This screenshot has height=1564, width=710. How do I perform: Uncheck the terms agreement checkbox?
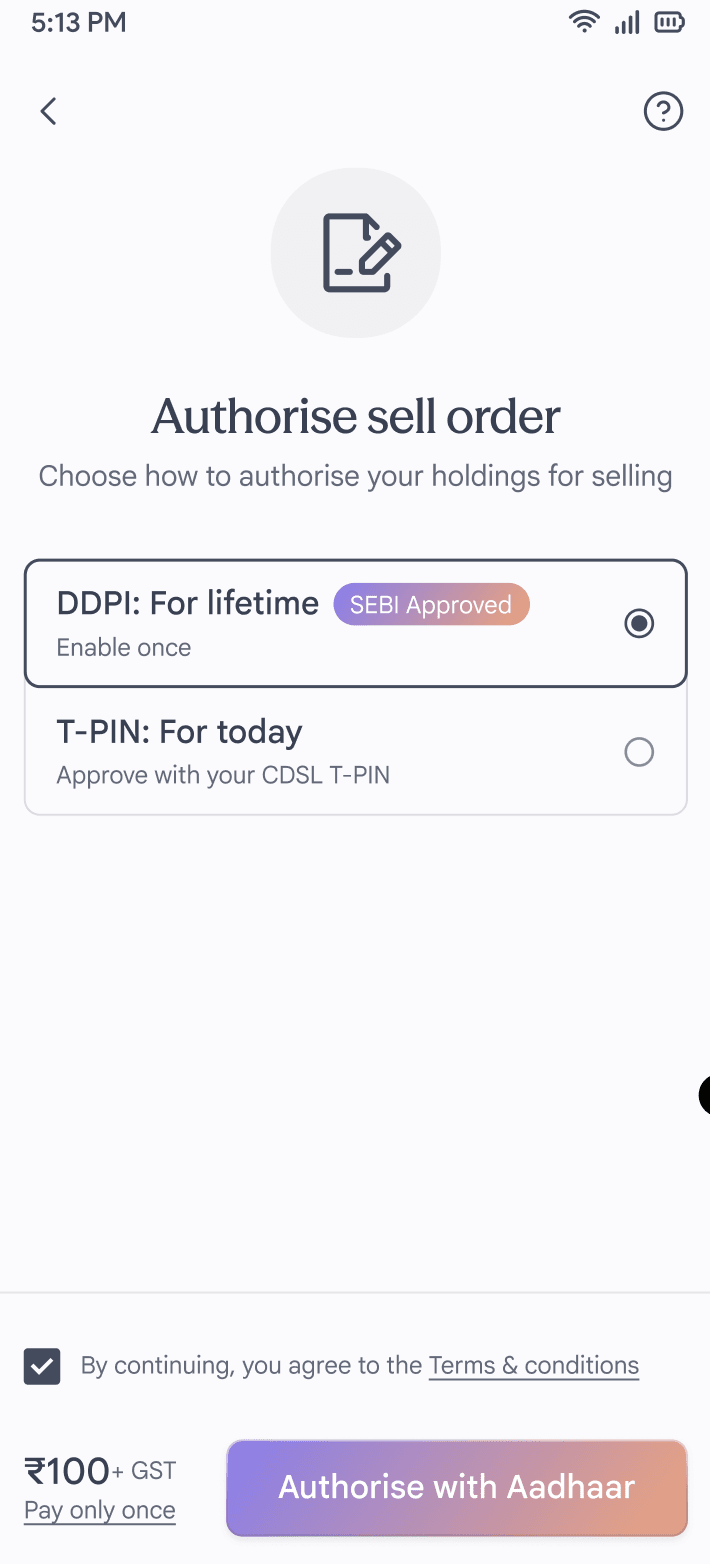[x=43, y=1366]
